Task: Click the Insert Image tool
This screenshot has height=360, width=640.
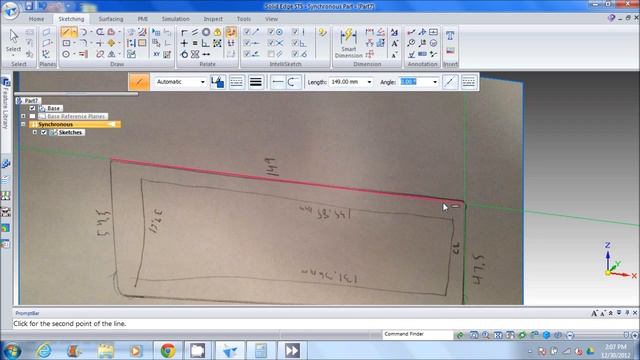Action: tap(450, 51)
